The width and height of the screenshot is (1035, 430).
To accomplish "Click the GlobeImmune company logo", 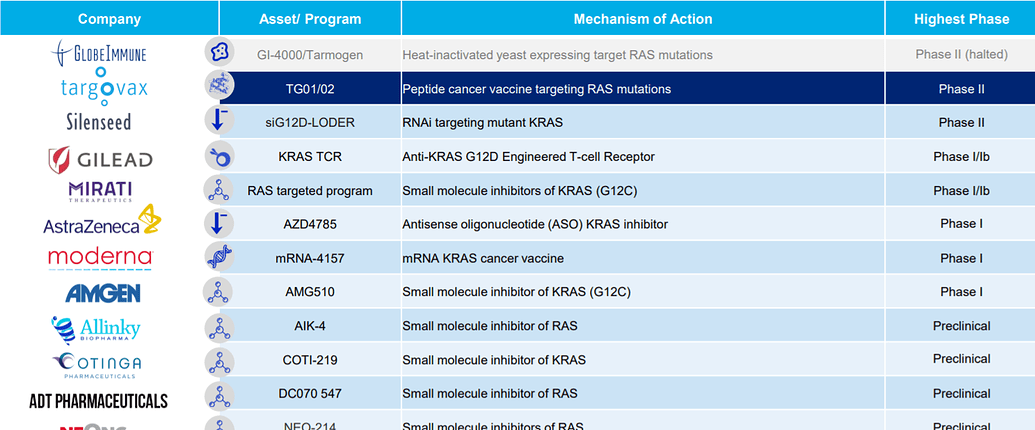I will click(99, 53).
